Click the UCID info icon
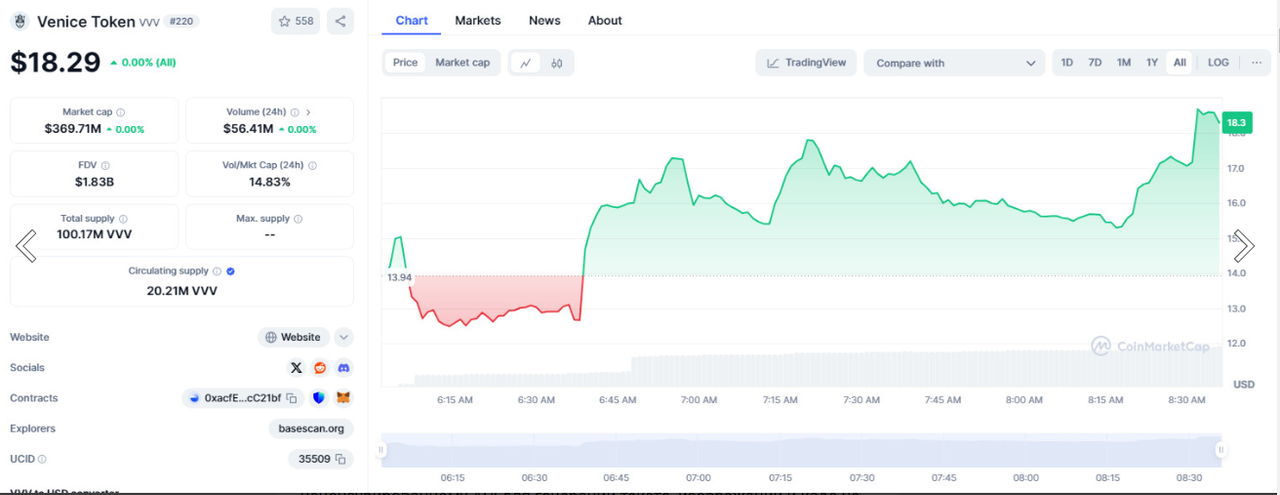This screenshot has height=495, width=1280. 42,459
